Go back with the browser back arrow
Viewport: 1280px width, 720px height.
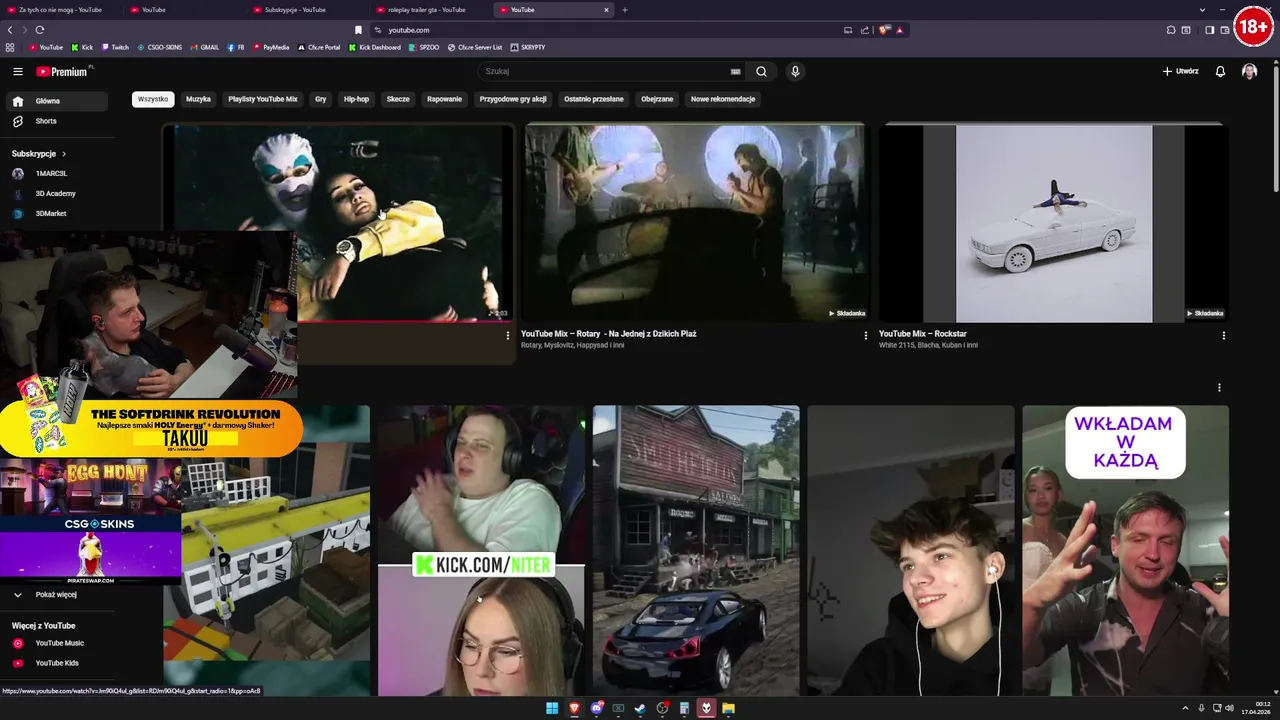tap(10, 30)
